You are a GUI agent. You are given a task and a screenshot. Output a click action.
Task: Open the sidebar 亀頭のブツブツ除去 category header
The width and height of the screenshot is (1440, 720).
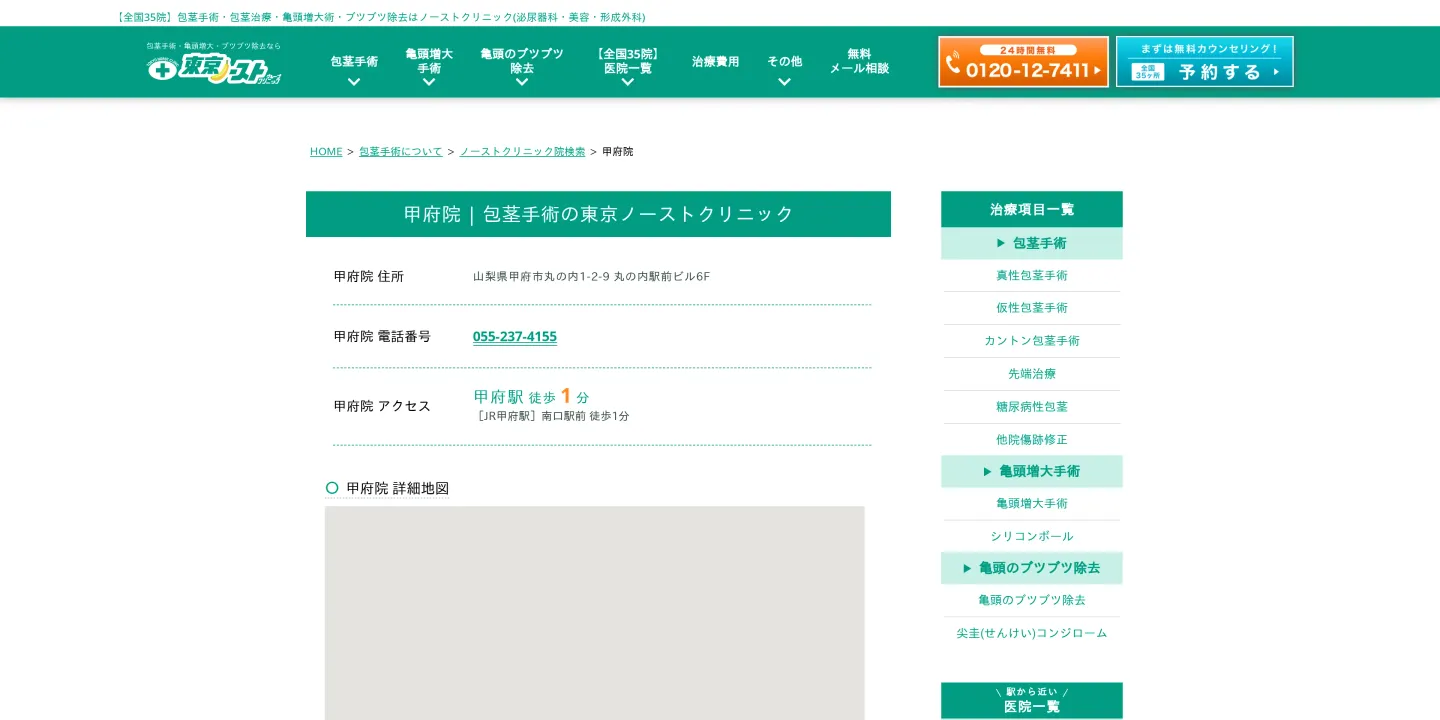1032,568
